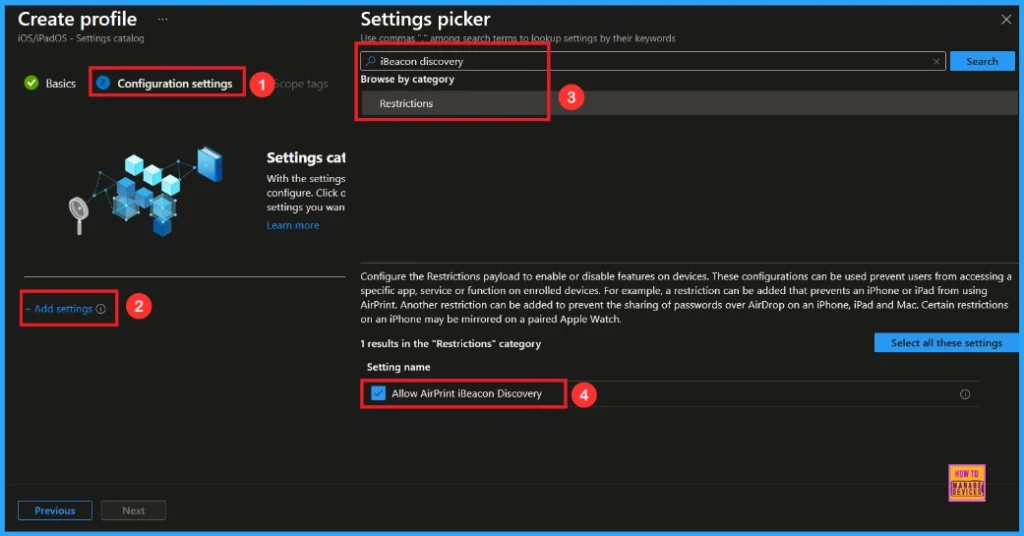The image size is (1024, 536).
Task: Open the Configuration settings tab
Action: [x=174, y=83]
